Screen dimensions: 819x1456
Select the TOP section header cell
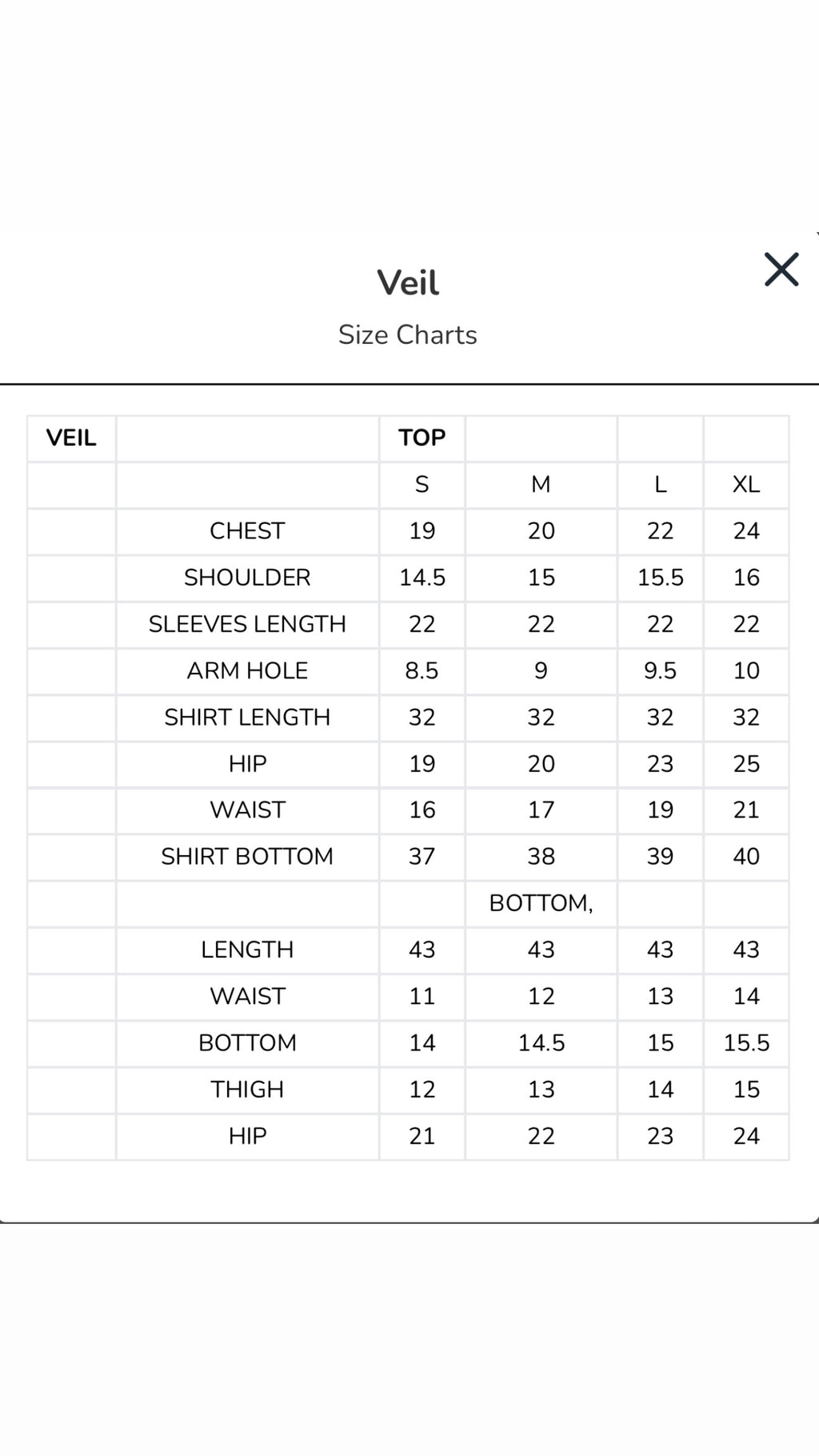click(422, 438)
